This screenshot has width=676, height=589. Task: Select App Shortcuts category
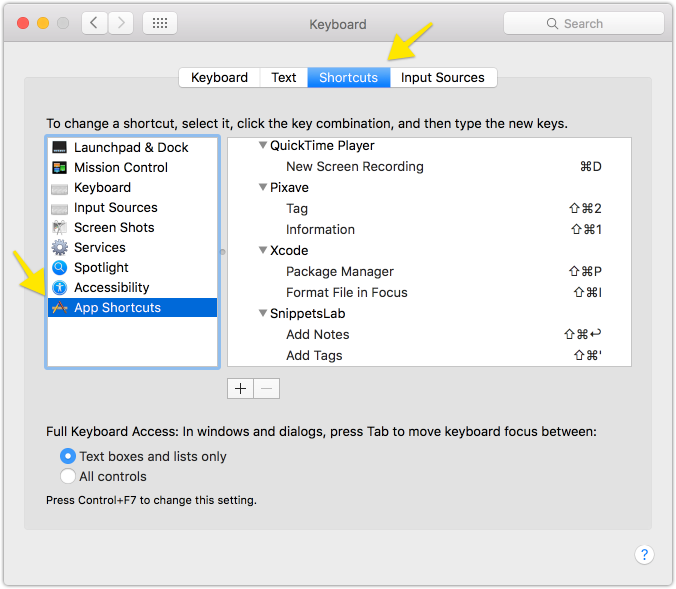click(x=132, y=307)
